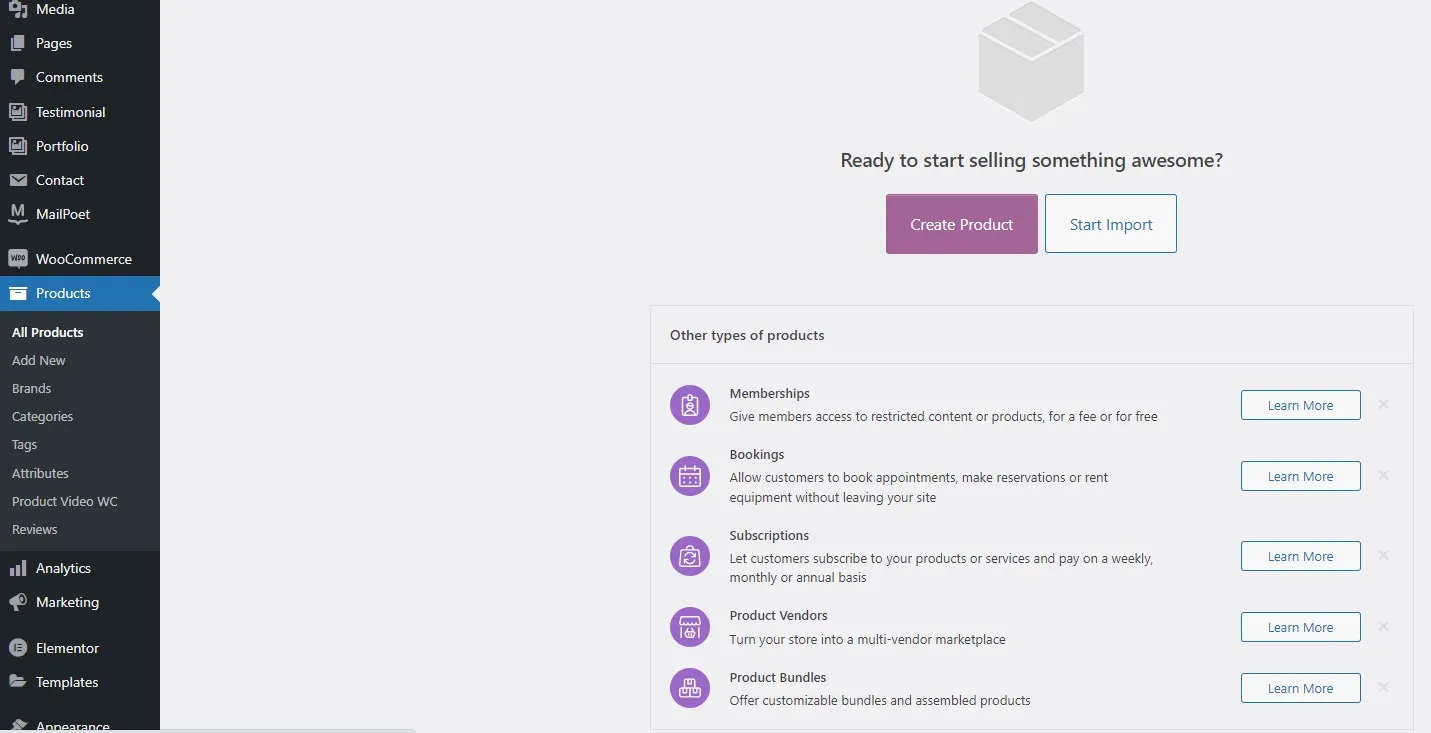Open the Comments menu

pyautogui.click(x=80, y=77)
